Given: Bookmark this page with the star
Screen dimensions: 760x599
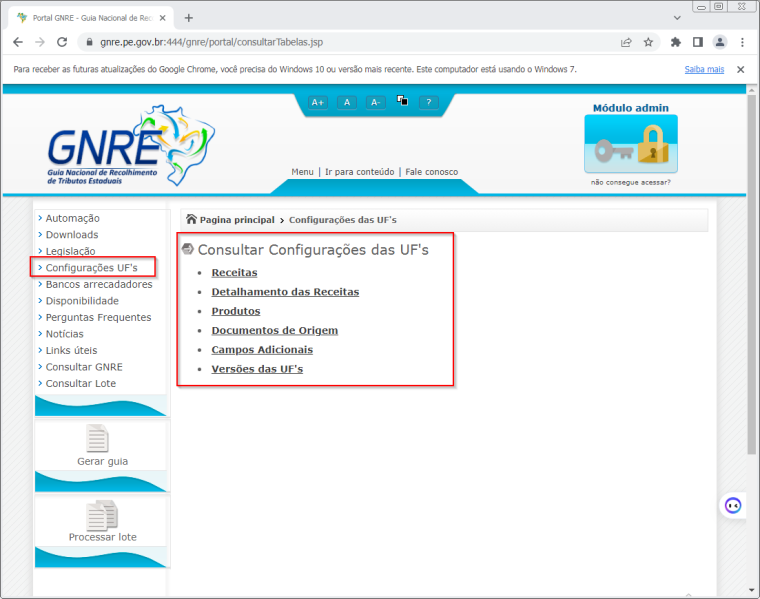Looking at the screenshot, I should (648, 42).
